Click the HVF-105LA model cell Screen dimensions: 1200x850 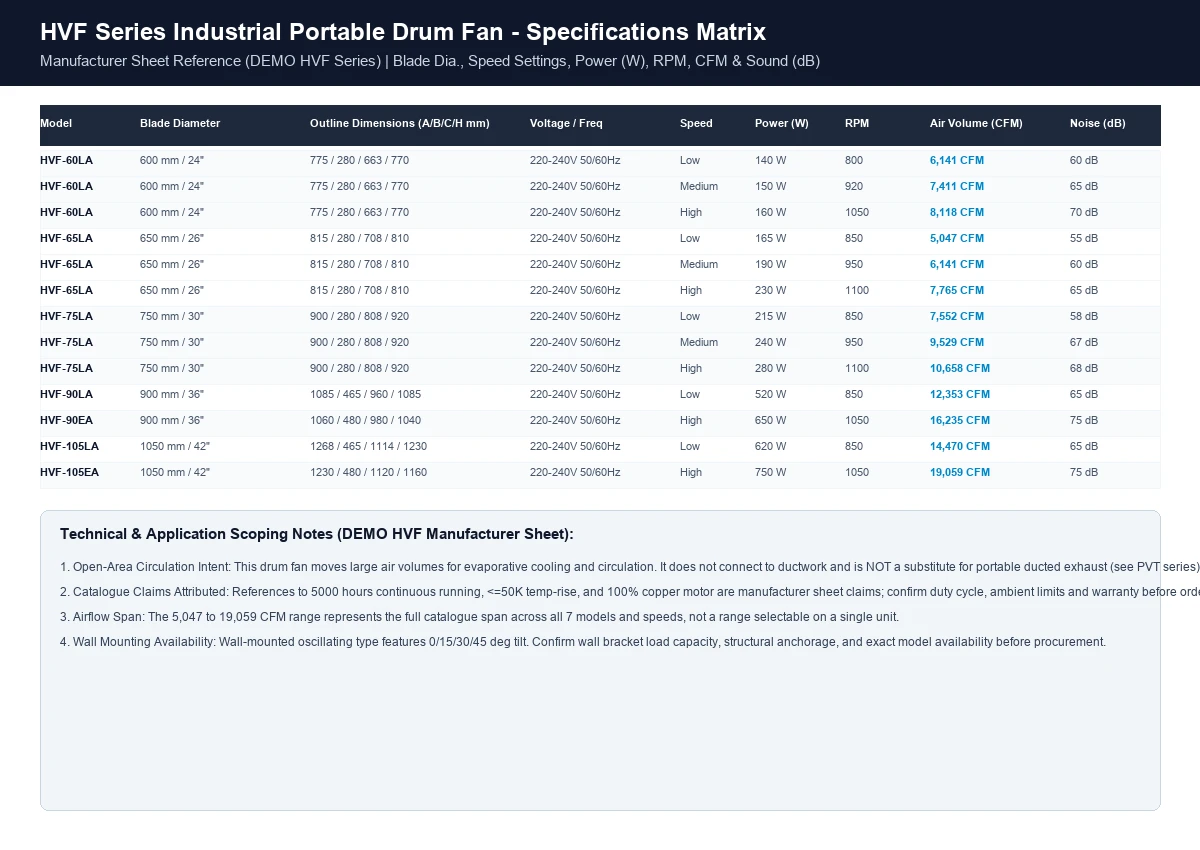[x=69, y=446]
